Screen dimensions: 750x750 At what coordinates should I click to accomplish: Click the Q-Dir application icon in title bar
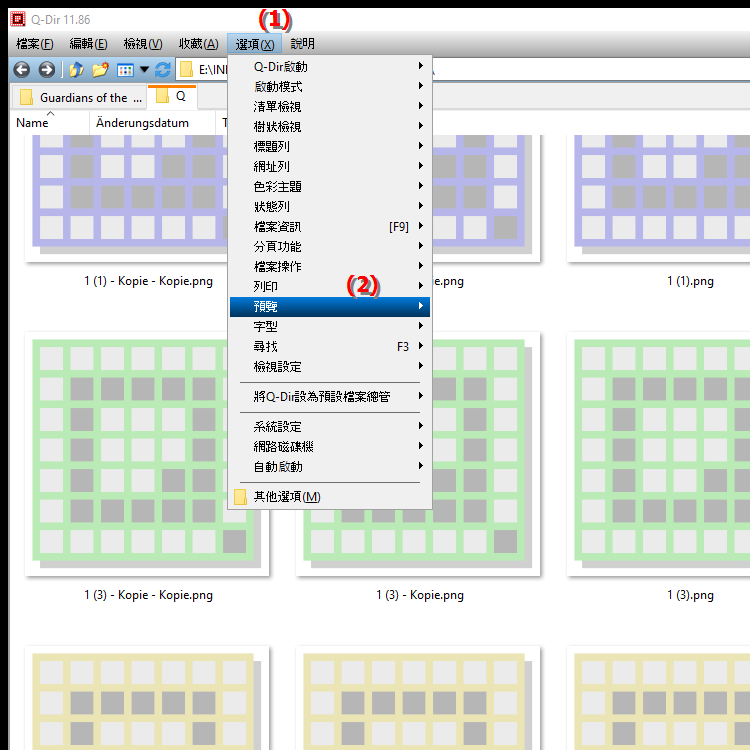click(x=18, y=19)
